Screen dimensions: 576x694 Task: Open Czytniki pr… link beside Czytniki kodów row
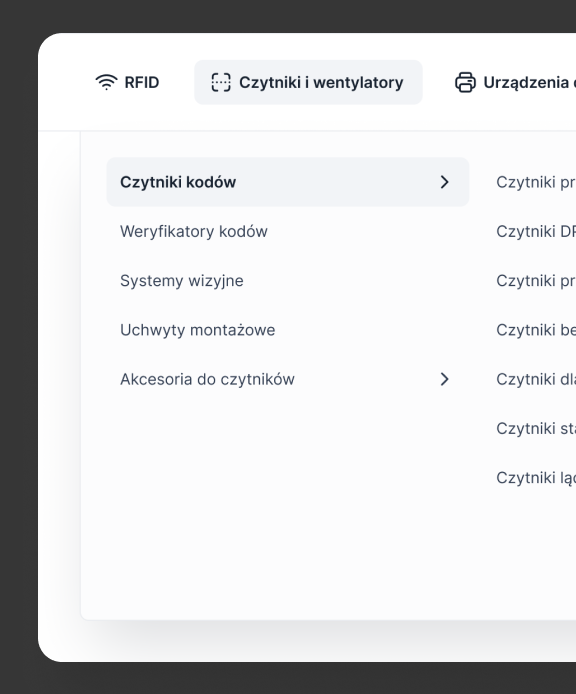[536, 182]
